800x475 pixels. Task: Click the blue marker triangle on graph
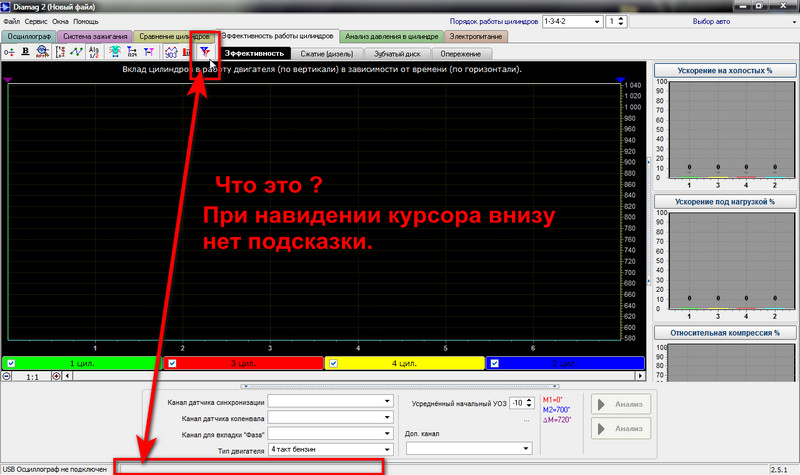pos(620,80)
